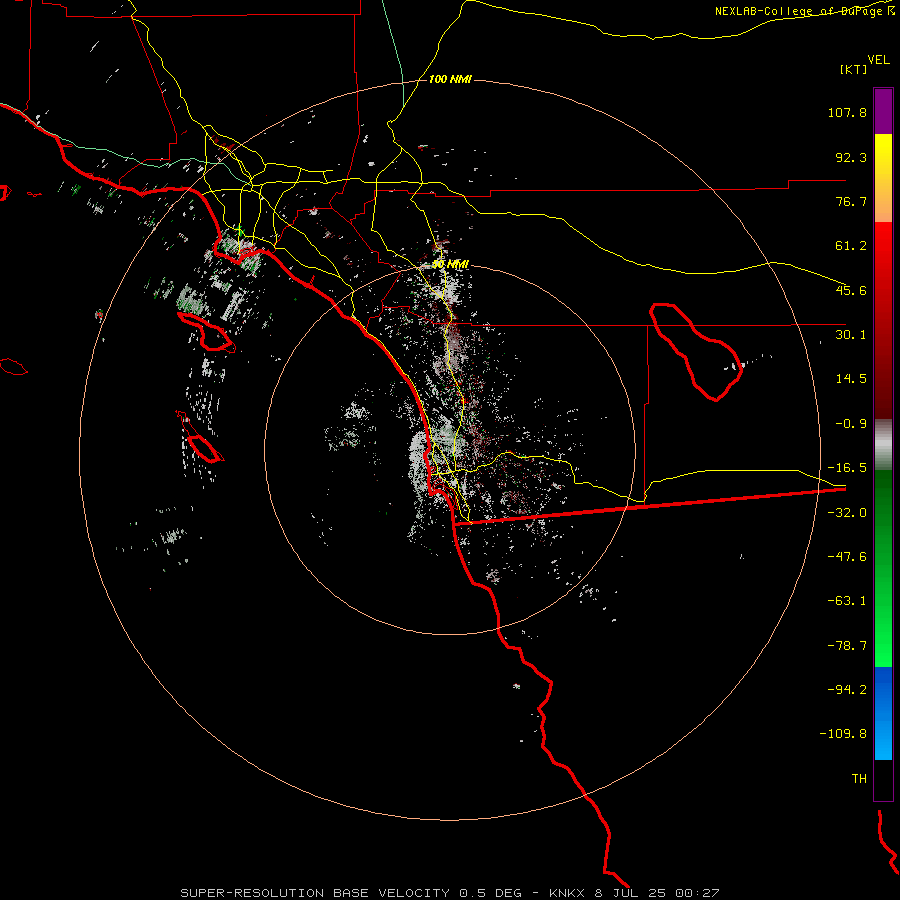Select the -0.9 scale value
The width and height of the screenshot is (900, 900).
pyautogui.click(x=851, y=424)
